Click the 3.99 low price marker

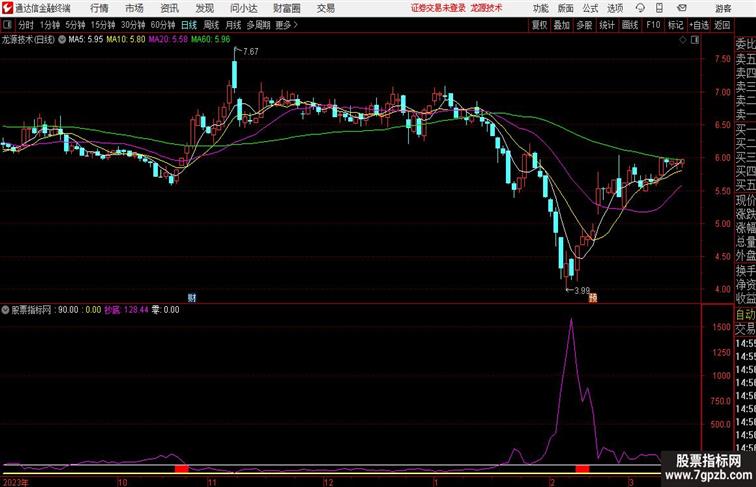coord(582,291)
